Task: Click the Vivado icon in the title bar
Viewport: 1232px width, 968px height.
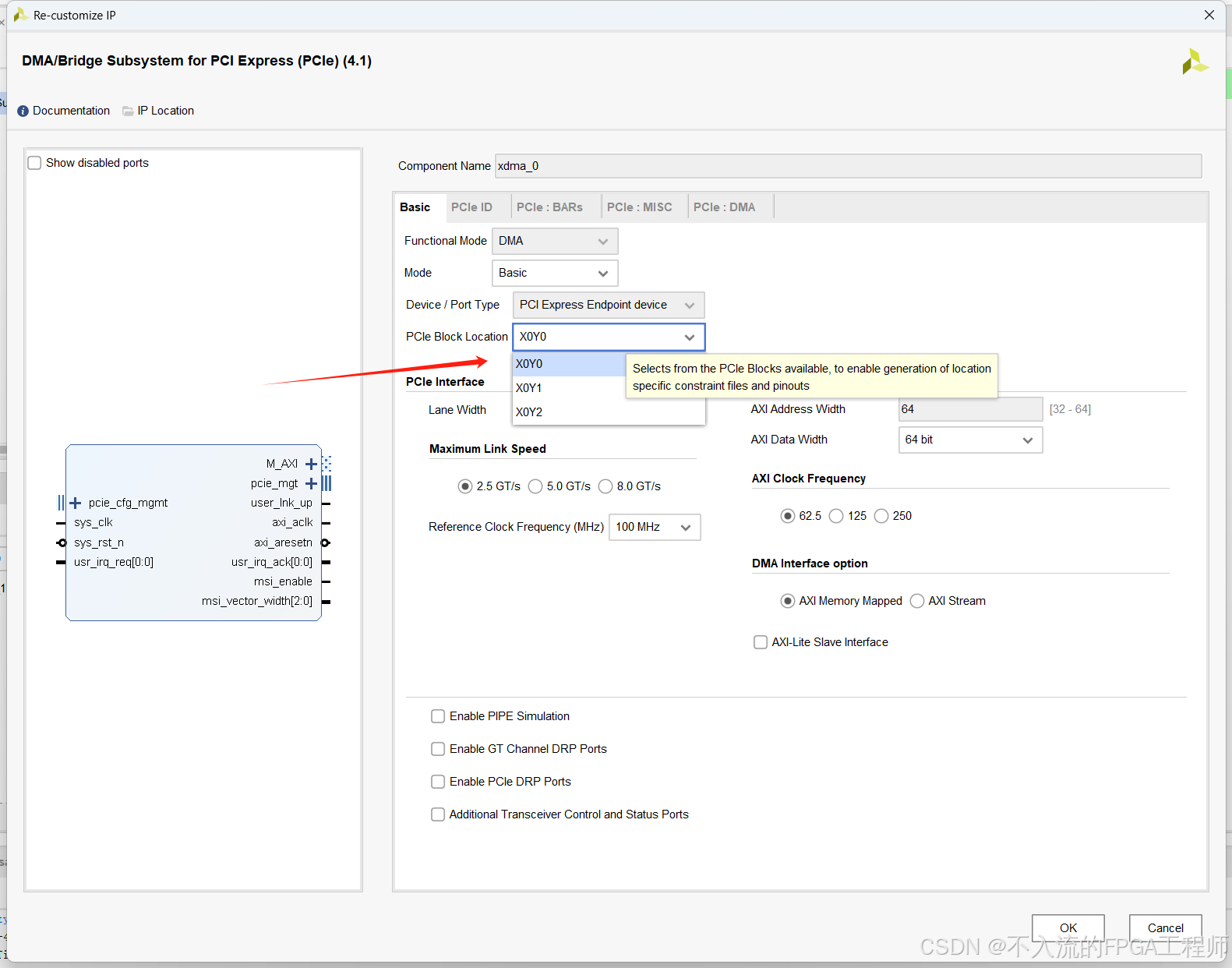Action: click(x=20, y=15)
